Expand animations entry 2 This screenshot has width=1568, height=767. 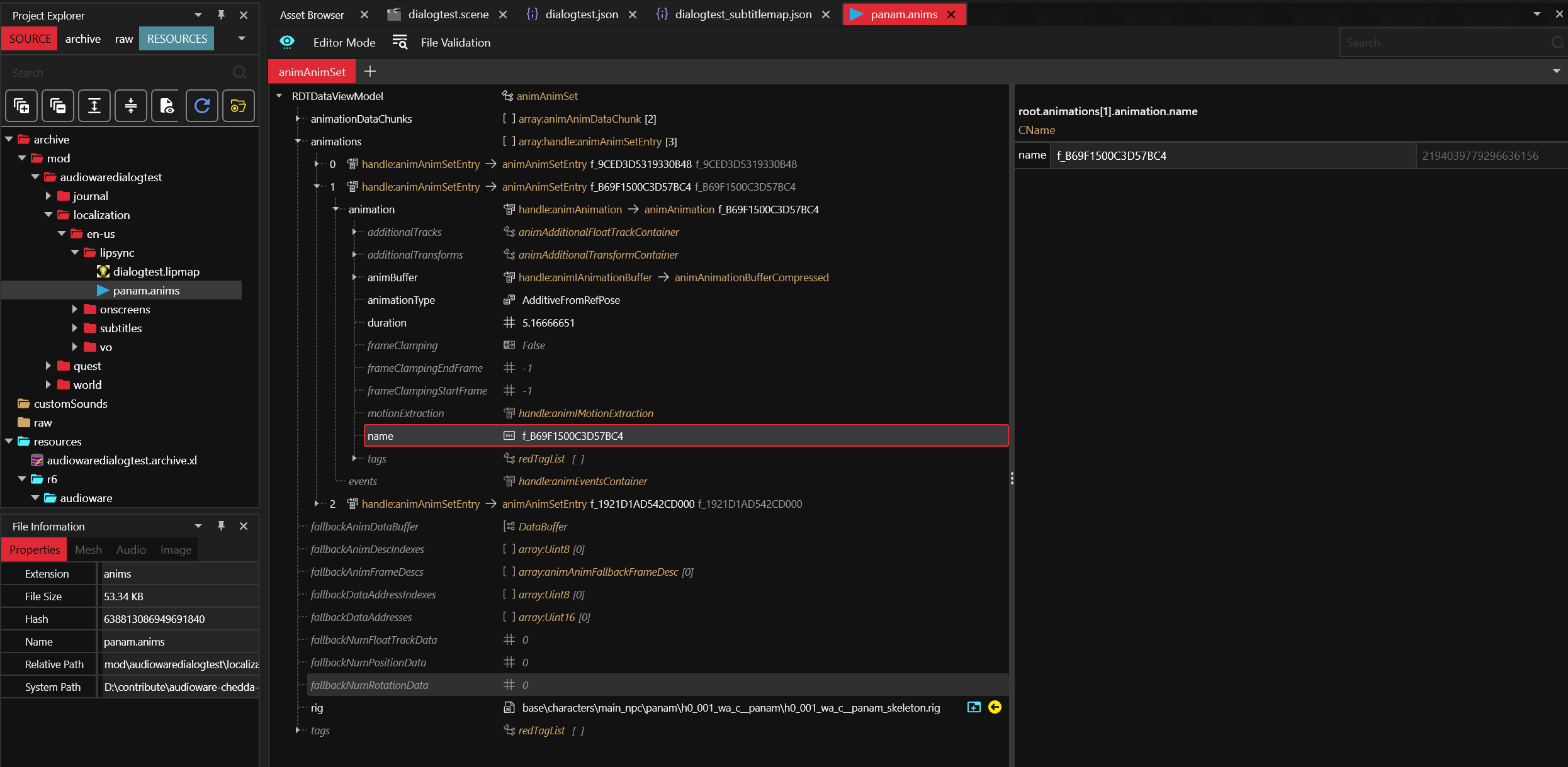pyautogui.click(x=317, y=504)
